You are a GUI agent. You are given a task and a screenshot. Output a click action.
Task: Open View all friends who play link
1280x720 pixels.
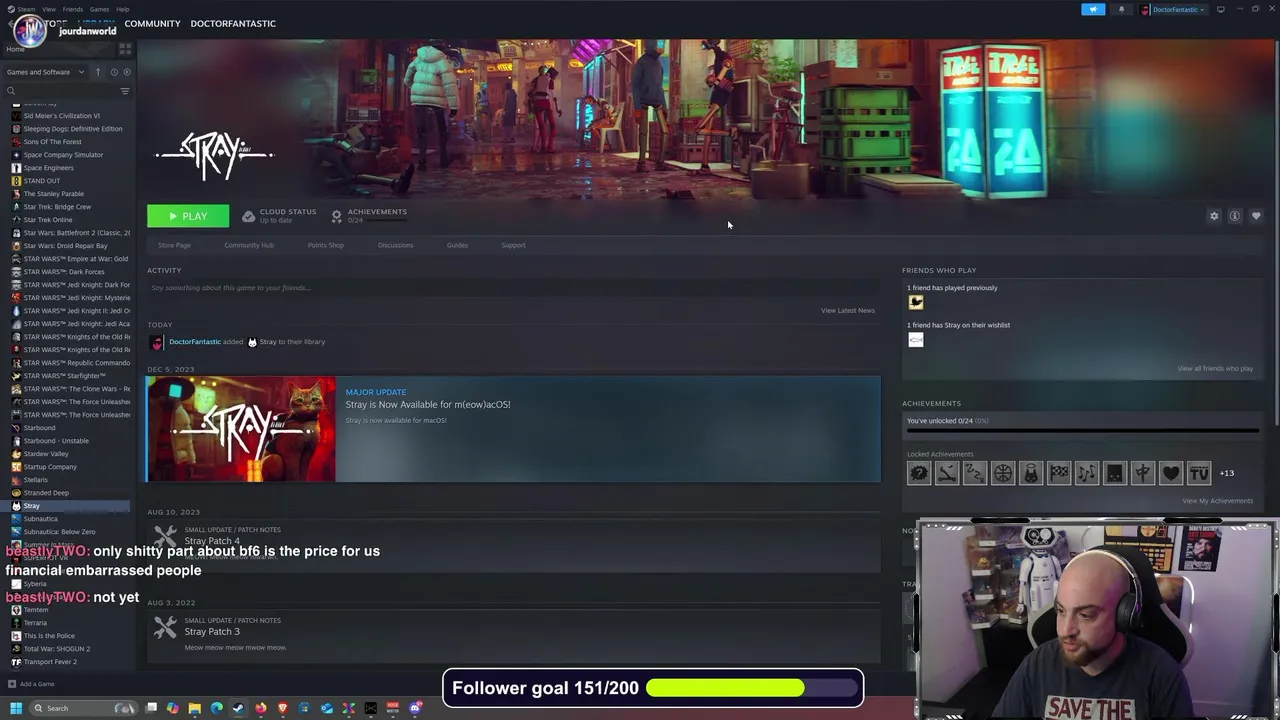click(1215, 368)
